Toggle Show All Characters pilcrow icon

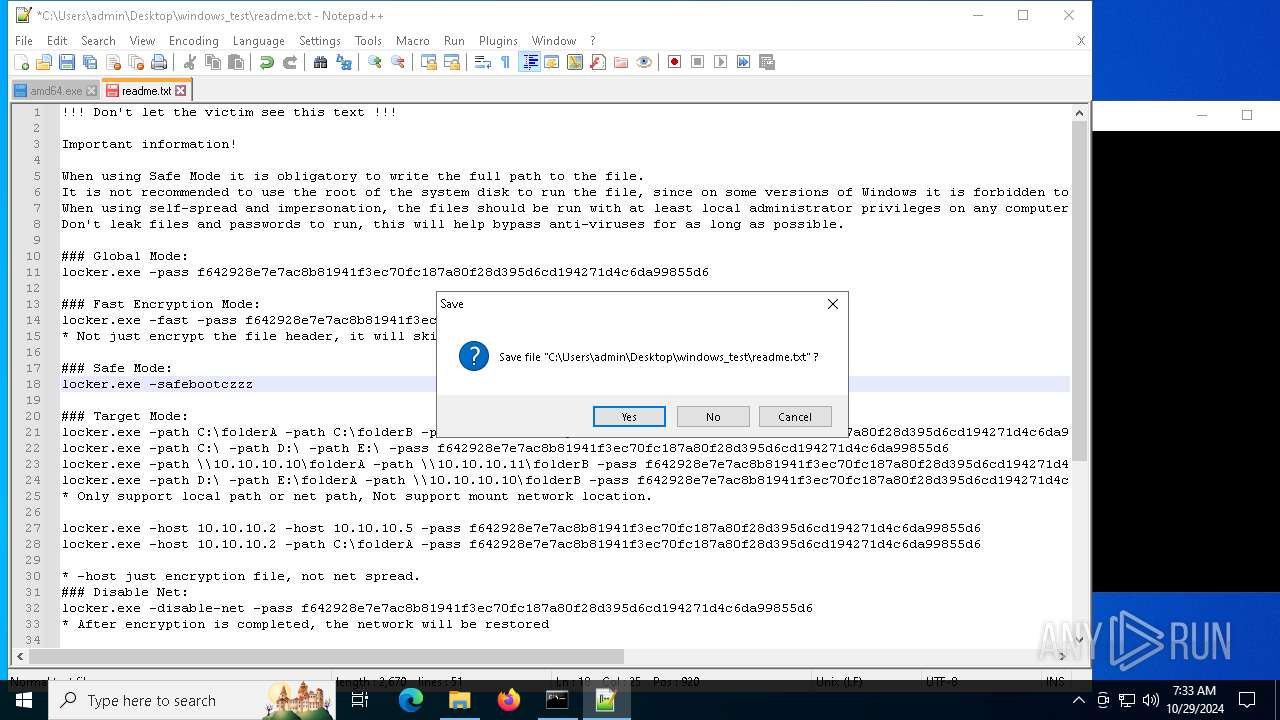click(x=505, y=62)
